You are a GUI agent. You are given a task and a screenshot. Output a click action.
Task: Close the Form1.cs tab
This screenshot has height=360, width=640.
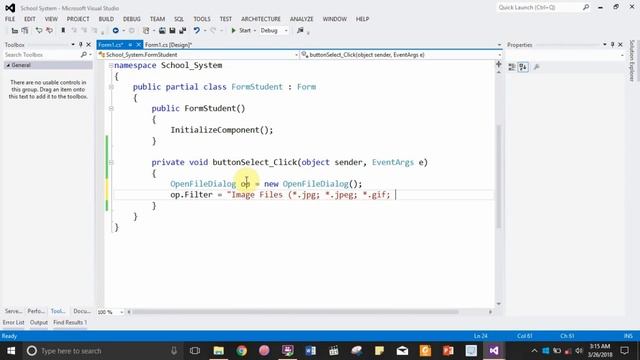point(138,44)
